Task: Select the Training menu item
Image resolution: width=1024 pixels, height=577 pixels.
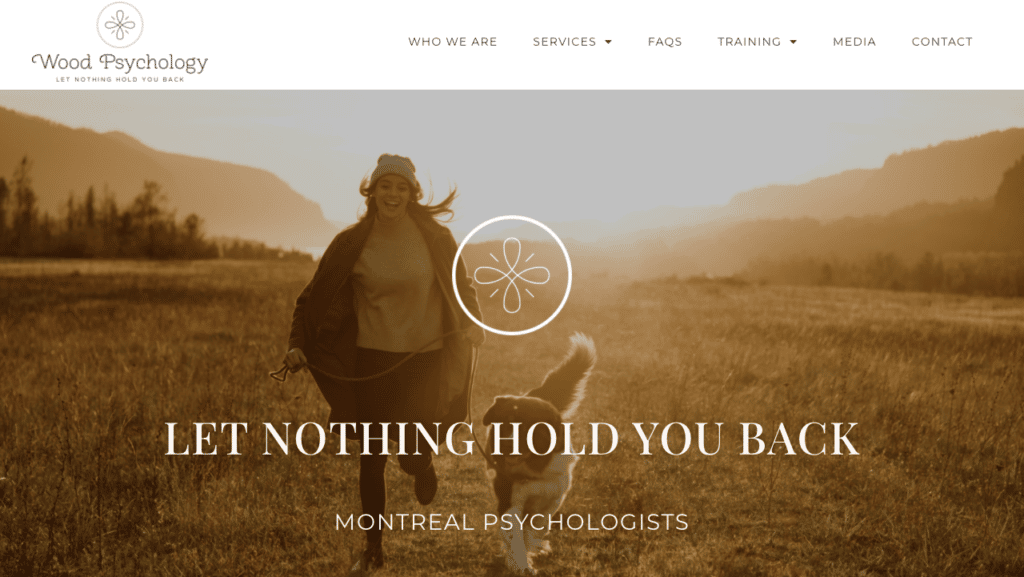Action: click(x=749, y=42)
